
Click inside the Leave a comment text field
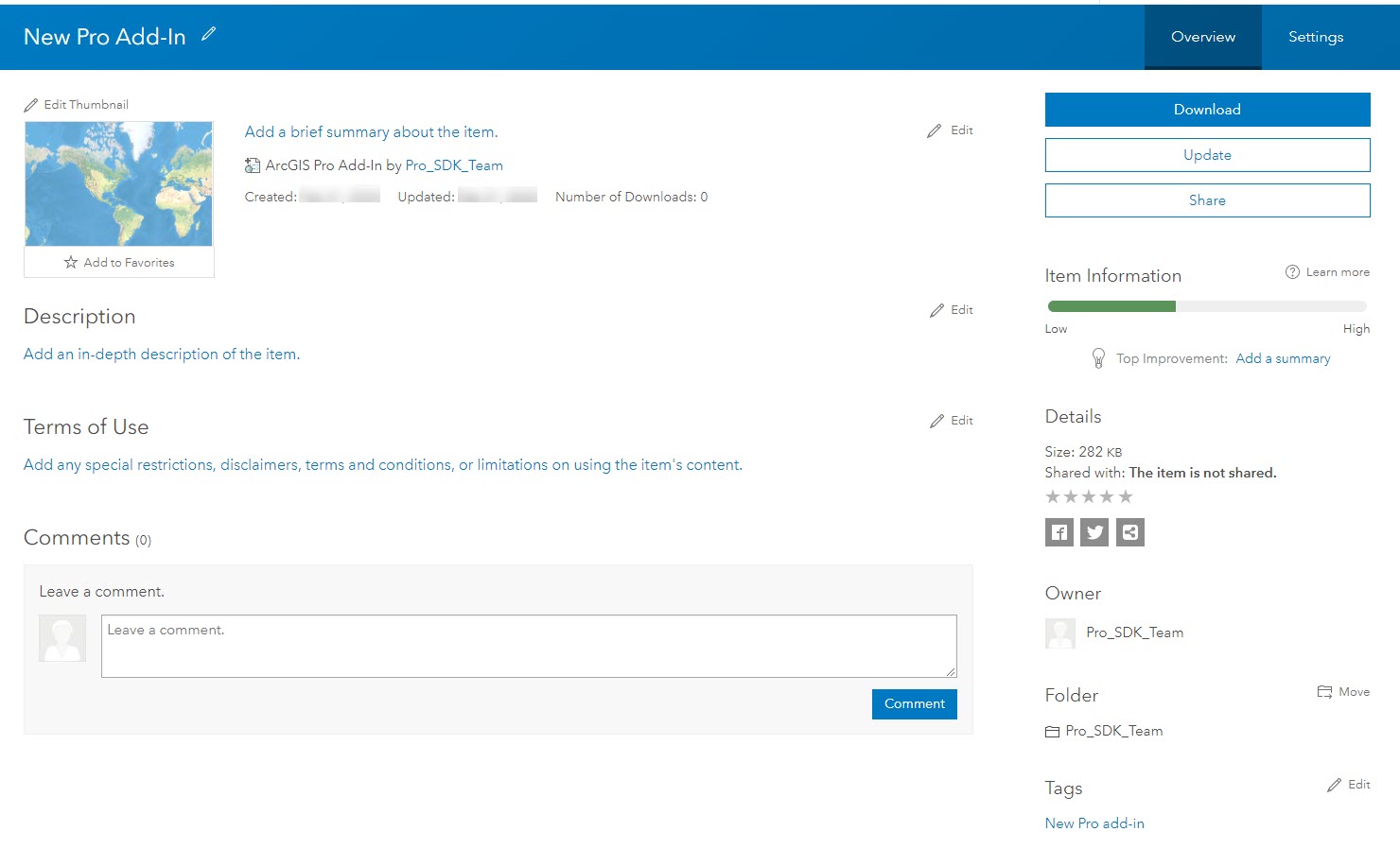pos(529,646)
